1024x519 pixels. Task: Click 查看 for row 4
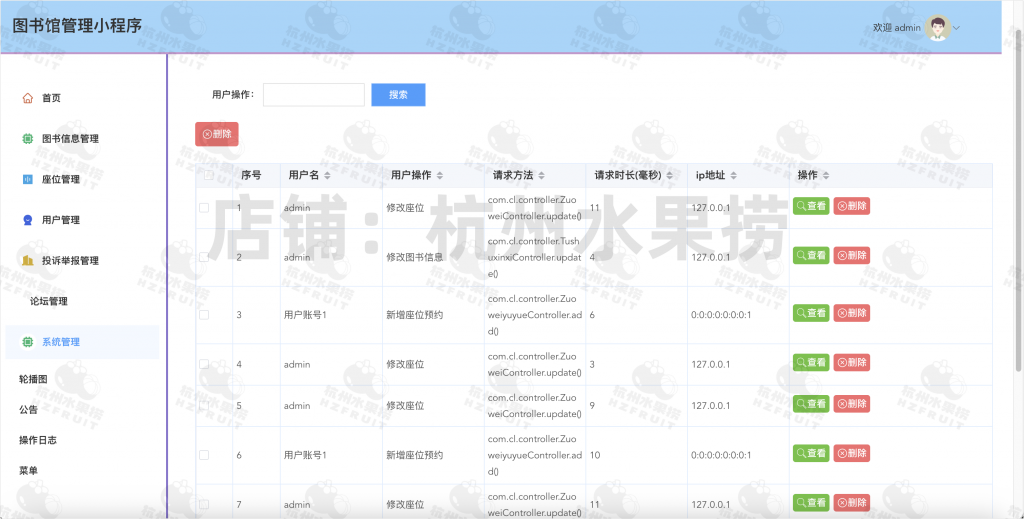(x=811, y=362)
